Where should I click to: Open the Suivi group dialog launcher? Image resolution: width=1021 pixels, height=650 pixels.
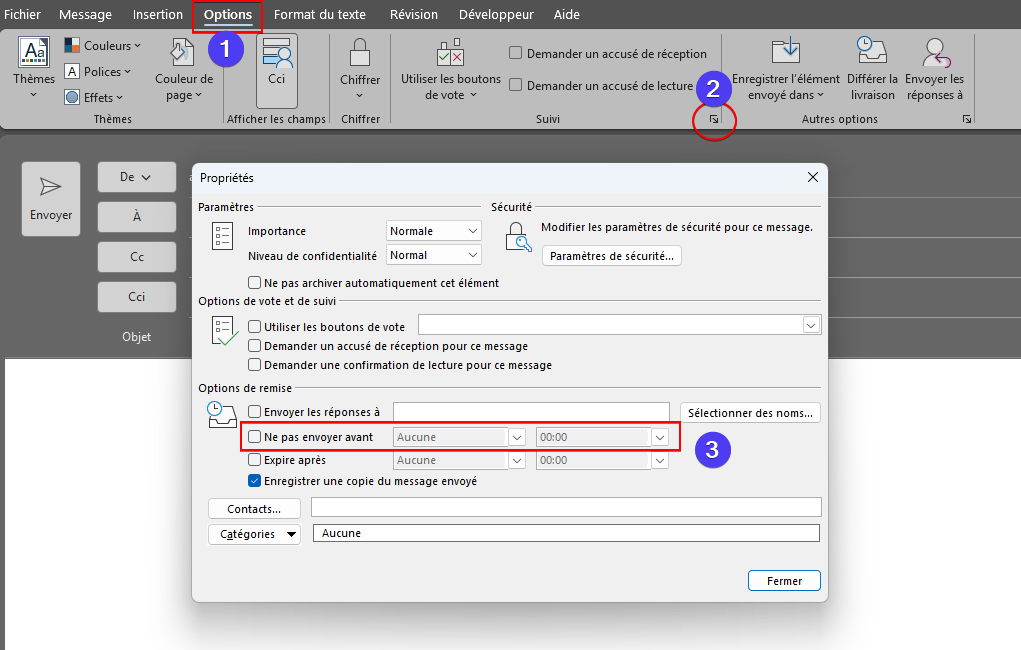pyautogui.click(x=714, y=119)
